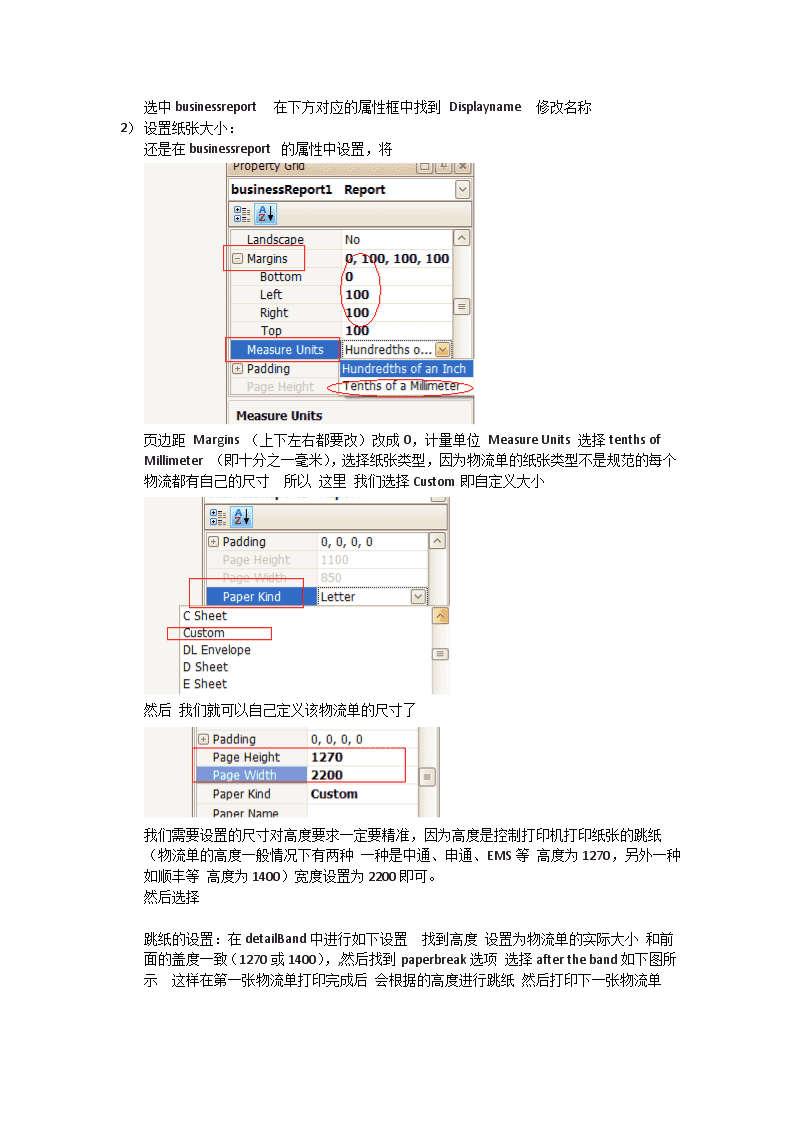Expand Padding group above Page Height 1100
This screenshot has height=1123, width=794.
pos(213,542)
